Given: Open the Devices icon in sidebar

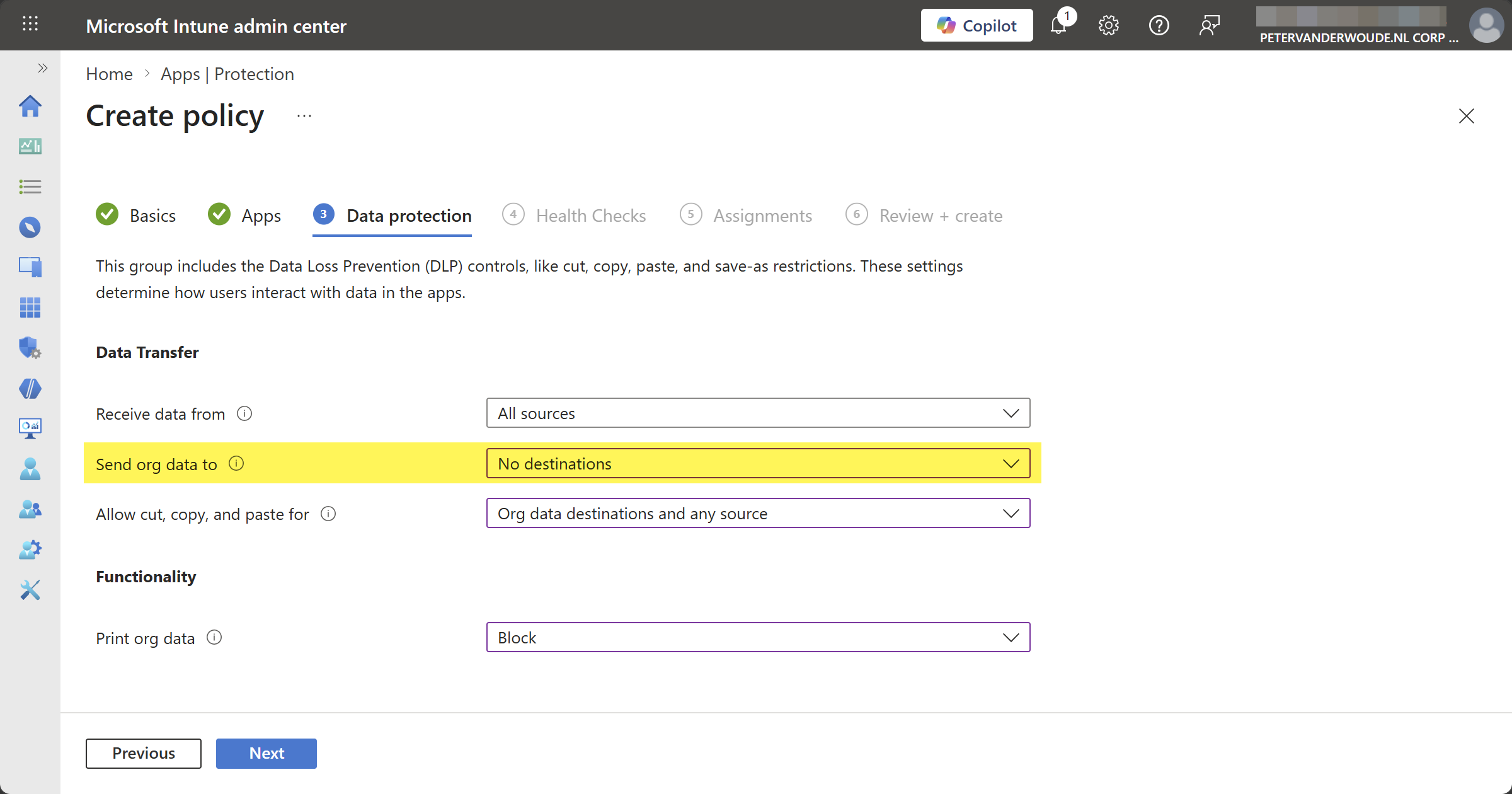Looking at the screenshot, I should click(30, 267).
